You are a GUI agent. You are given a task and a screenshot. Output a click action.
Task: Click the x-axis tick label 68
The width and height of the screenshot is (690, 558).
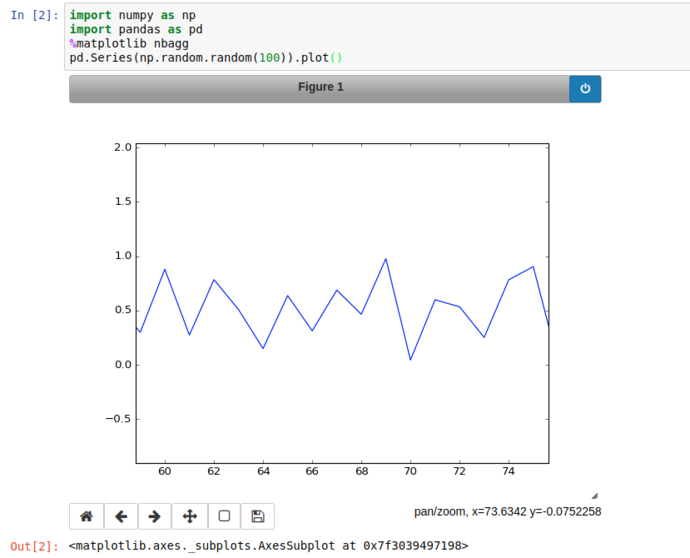[362, 471]
